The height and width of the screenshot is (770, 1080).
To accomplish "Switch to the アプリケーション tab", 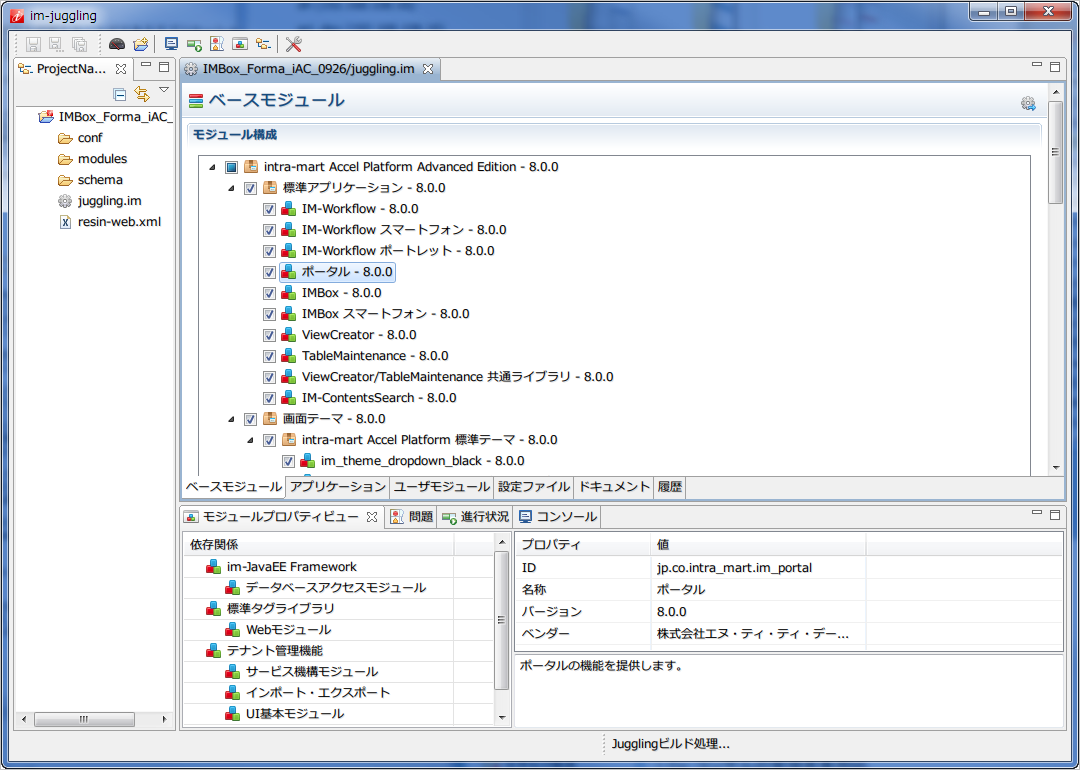I will coord(337,487).
